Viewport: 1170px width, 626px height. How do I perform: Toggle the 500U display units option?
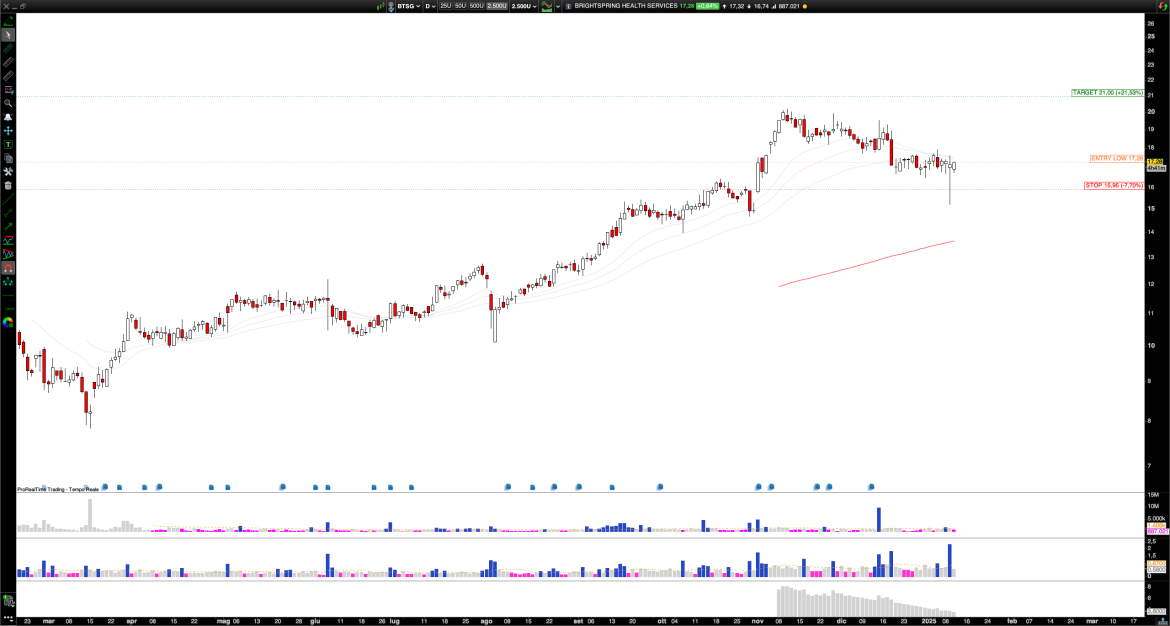click(x=475, y=8)
